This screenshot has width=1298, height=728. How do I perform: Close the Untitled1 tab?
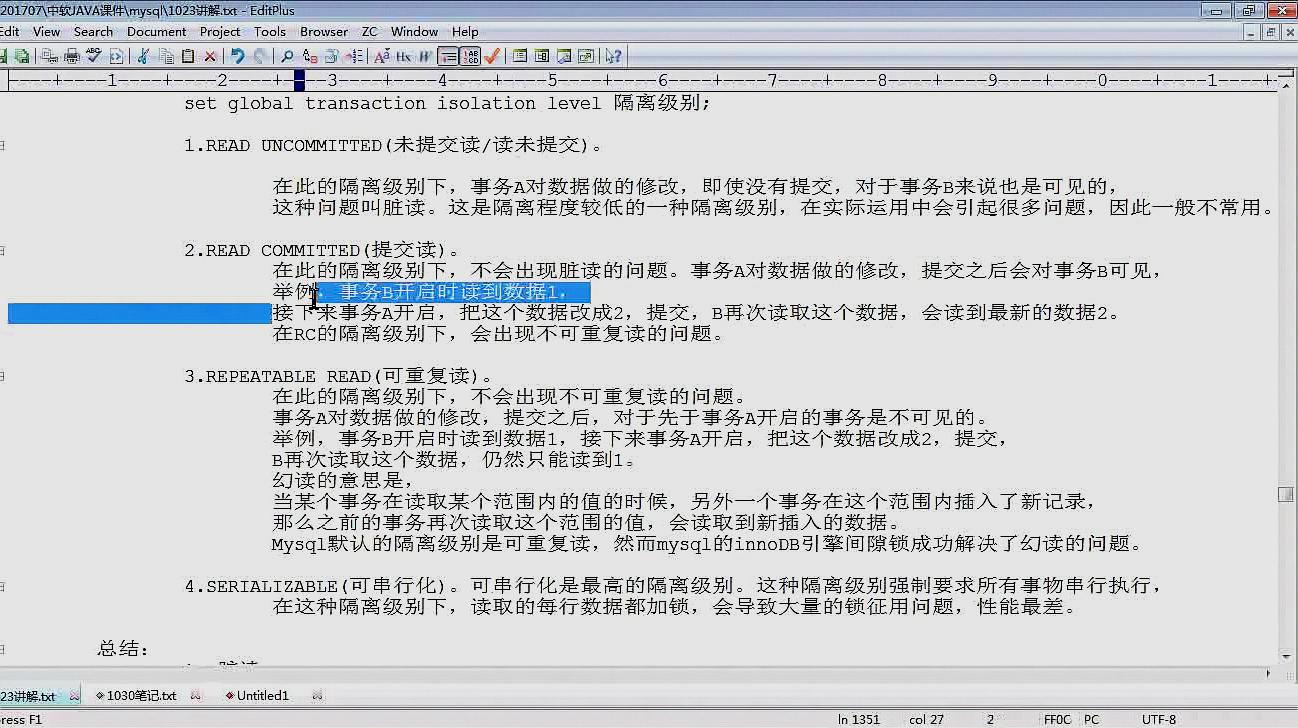pos(317,695)
